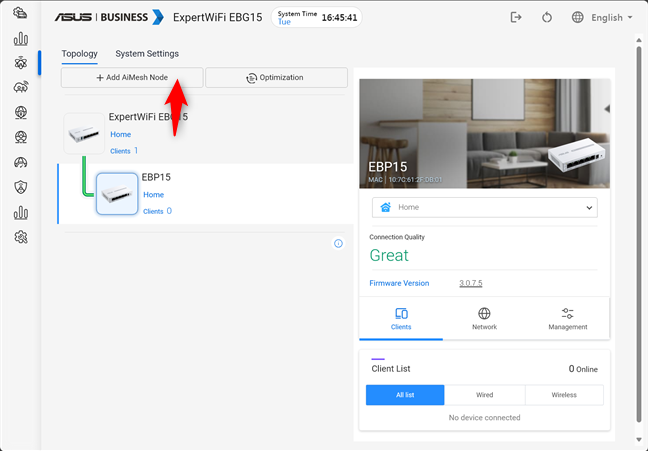The image size is (648, 451).
Task: Select the Clients tab in the EBP15 panel
Action: (401, 319)
